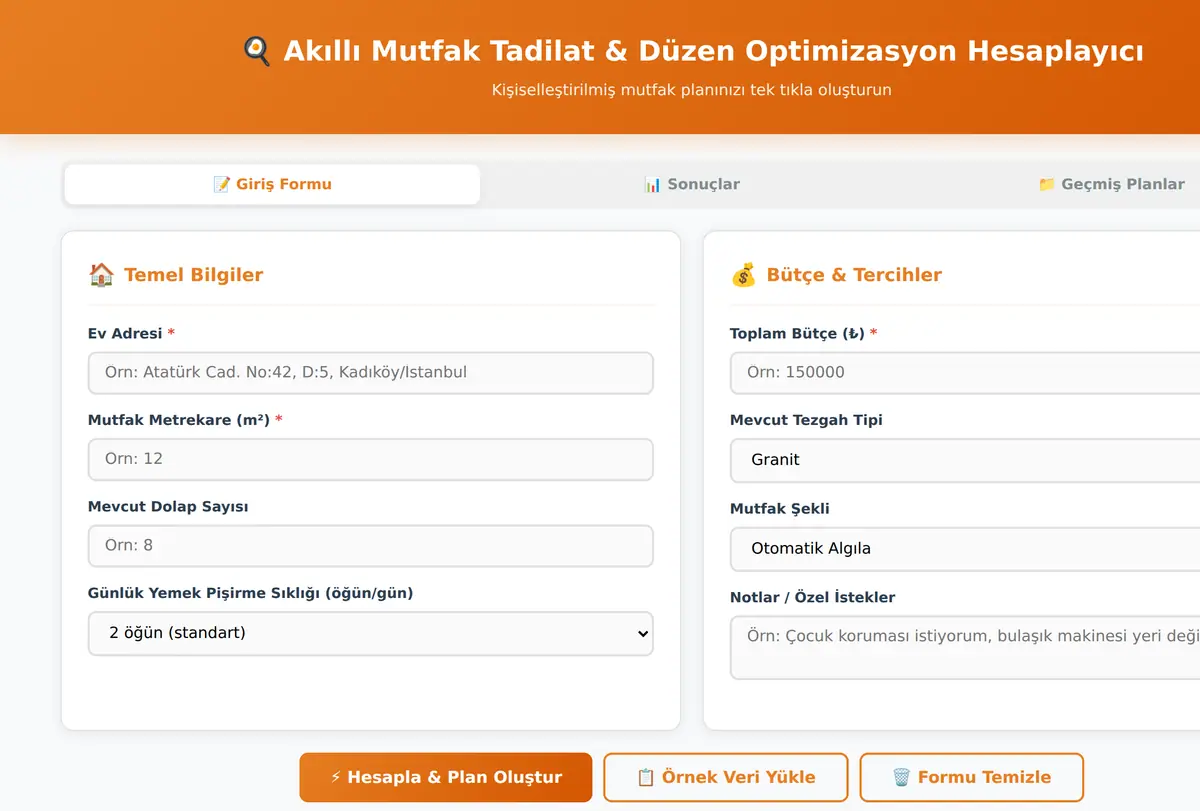Click the bar chart icon on Sonuçlar tab
This screenshot has height=811, width=1200.
652,184
